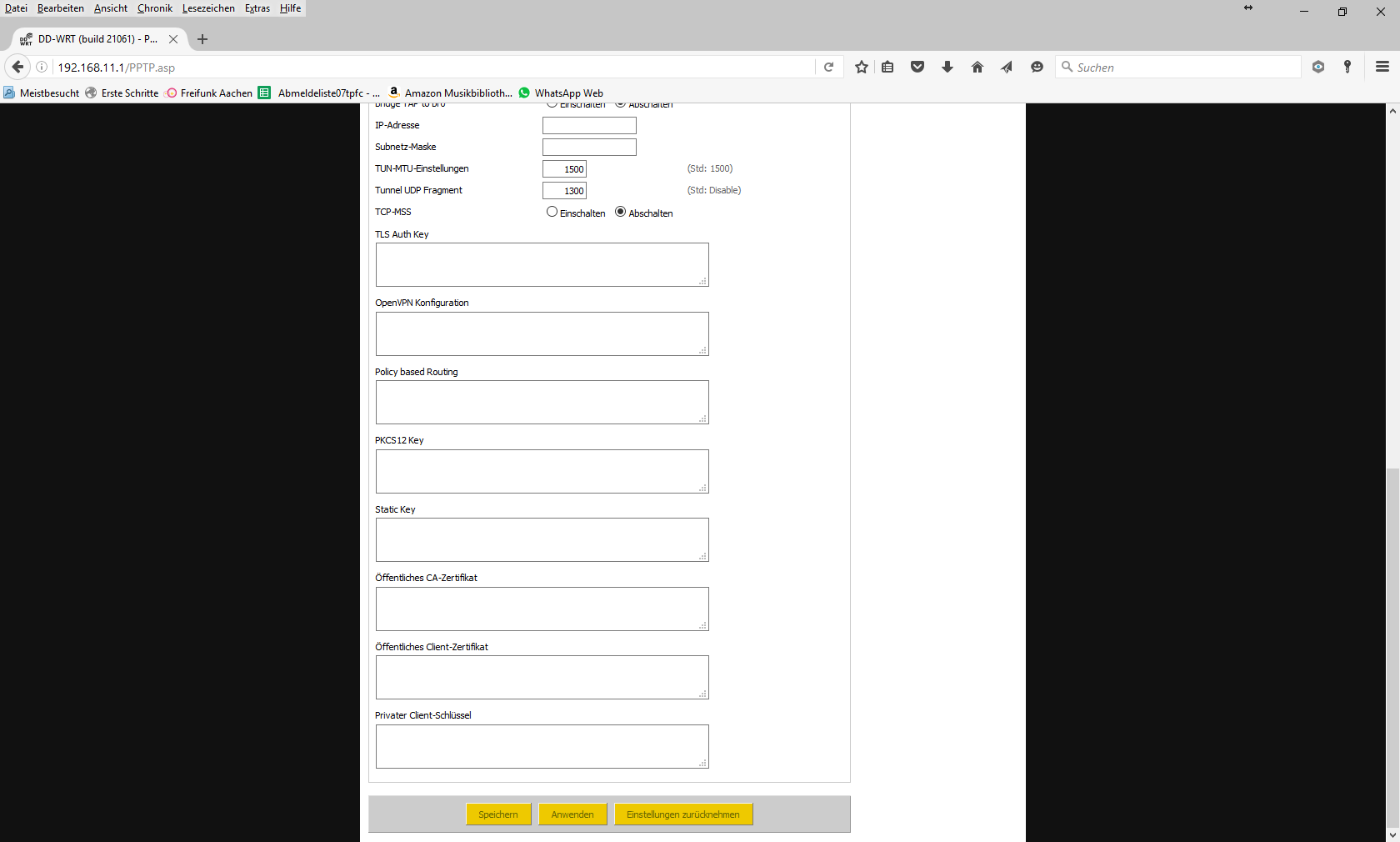Select Einschalten for TCP-MSS
Viewport: 1400px width, 842px height.
click(552, 212)
